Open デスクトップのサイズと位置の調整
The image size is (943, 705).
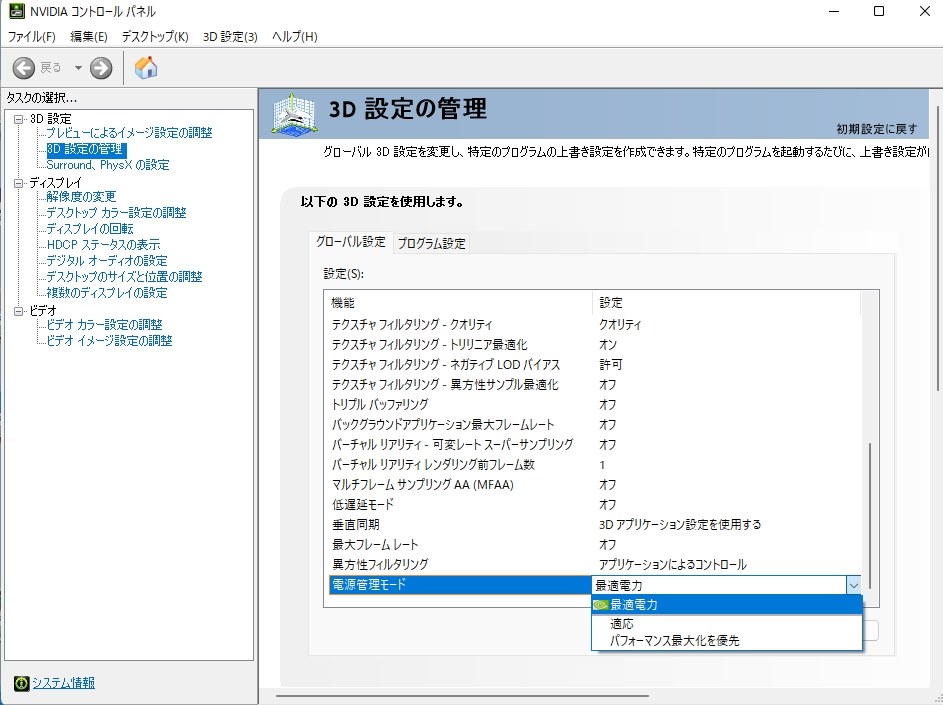124,277
